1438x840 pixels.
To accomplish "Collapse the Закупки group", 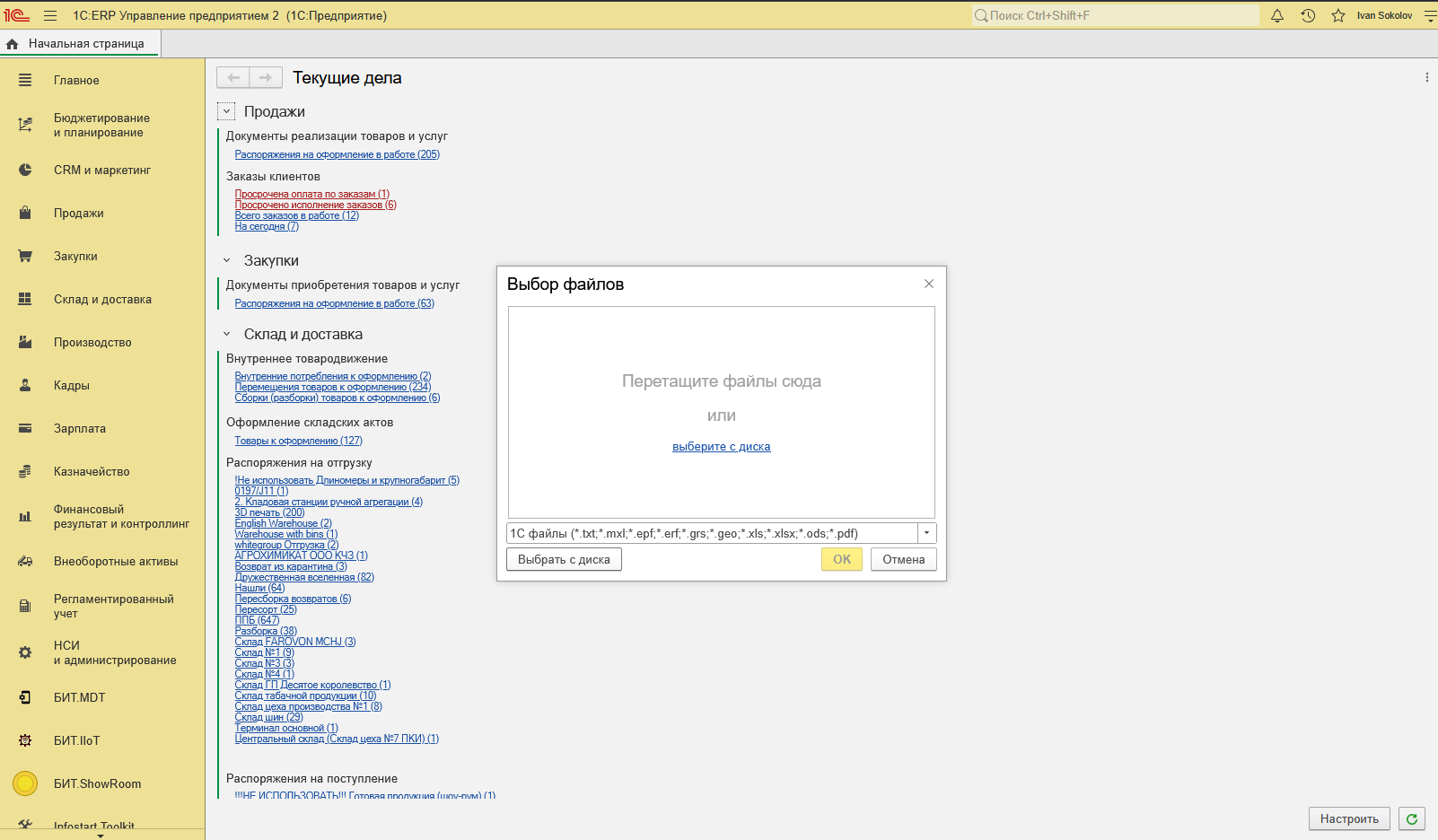I will pos(226,260).
